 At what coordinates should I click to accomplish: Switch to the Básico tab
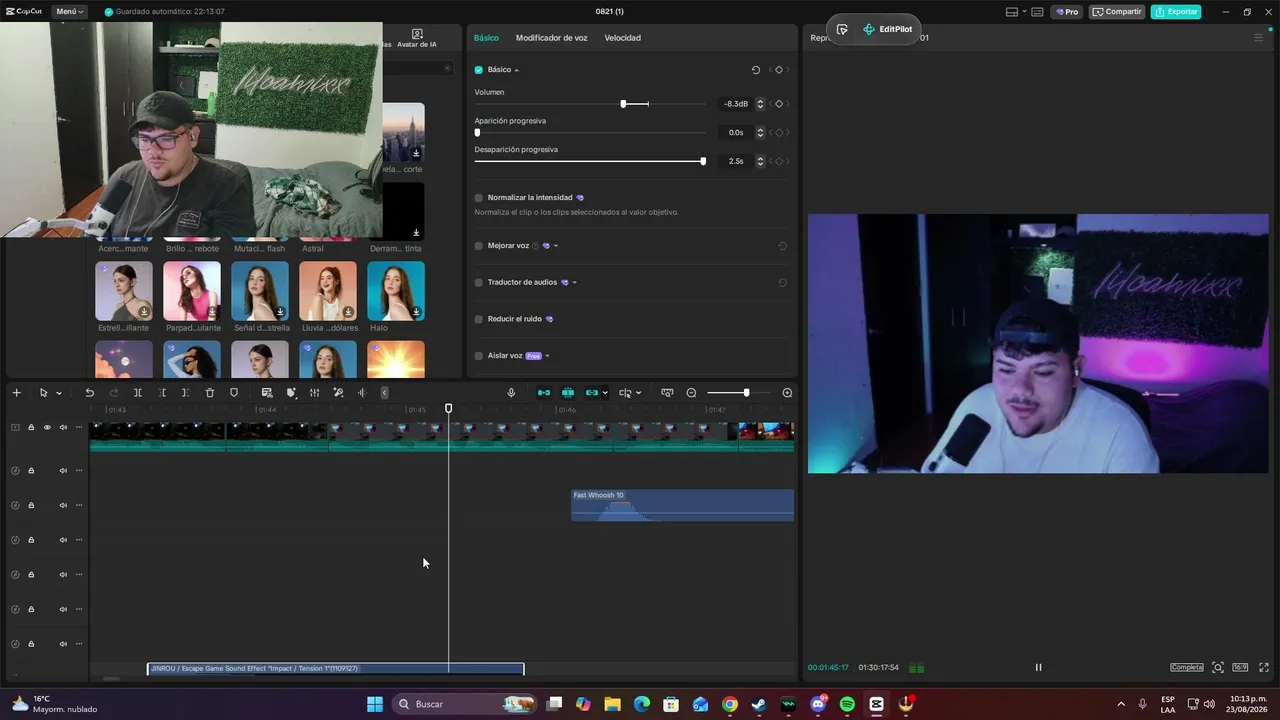tap(486, 38)
